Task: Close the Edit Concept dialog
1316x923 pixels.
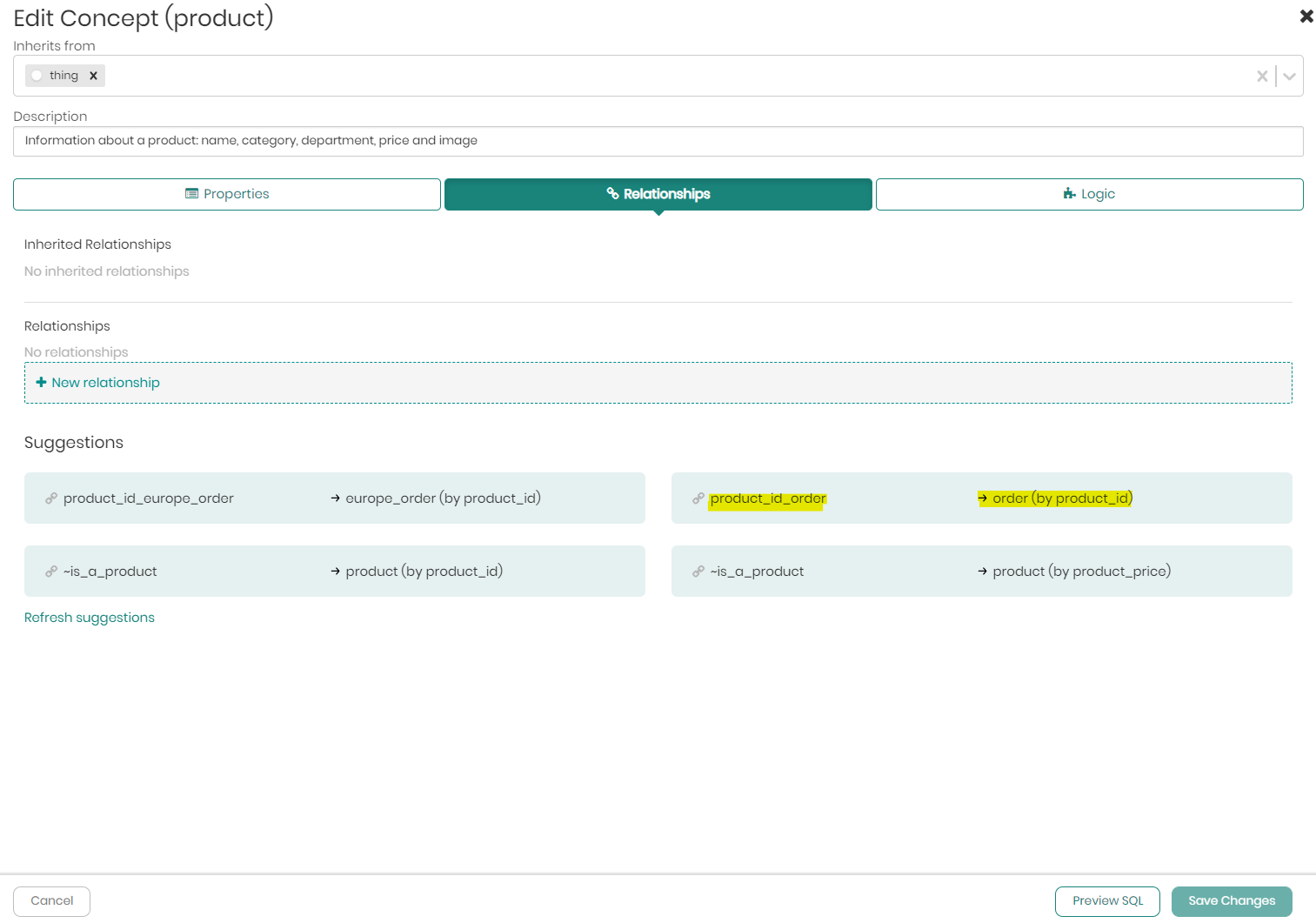Action: click(x=1306, y=17)
